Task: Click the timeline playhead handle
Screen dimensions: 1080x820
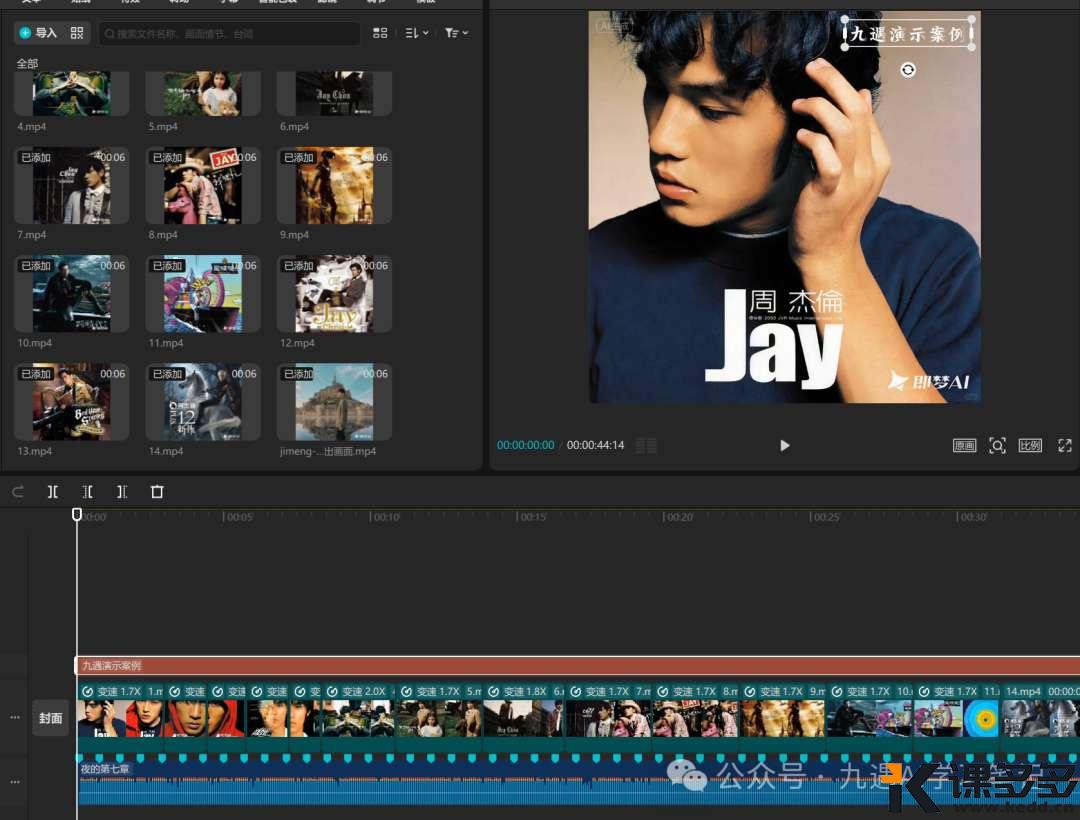Action: coord(77,514)
